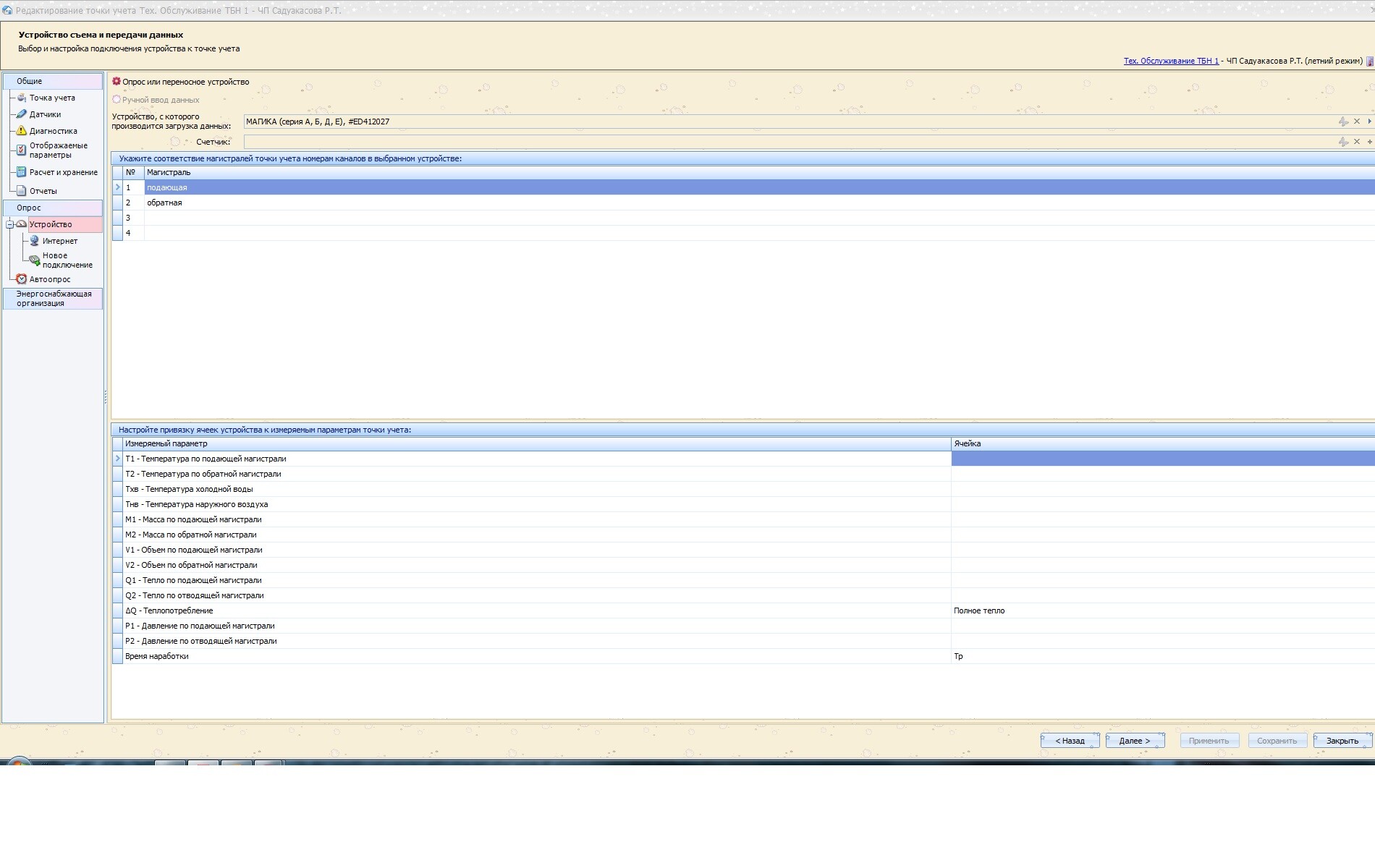The image size is (1375, 868).
Task: Open the device selection dropdown arrow
Action: tap(1369, 122)
